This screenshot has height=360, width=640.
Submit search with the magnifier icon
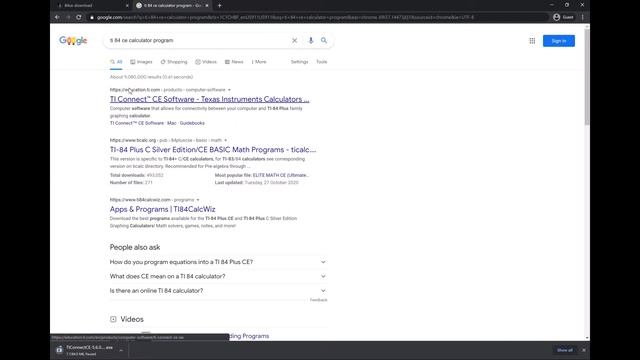tap(324, 40)
